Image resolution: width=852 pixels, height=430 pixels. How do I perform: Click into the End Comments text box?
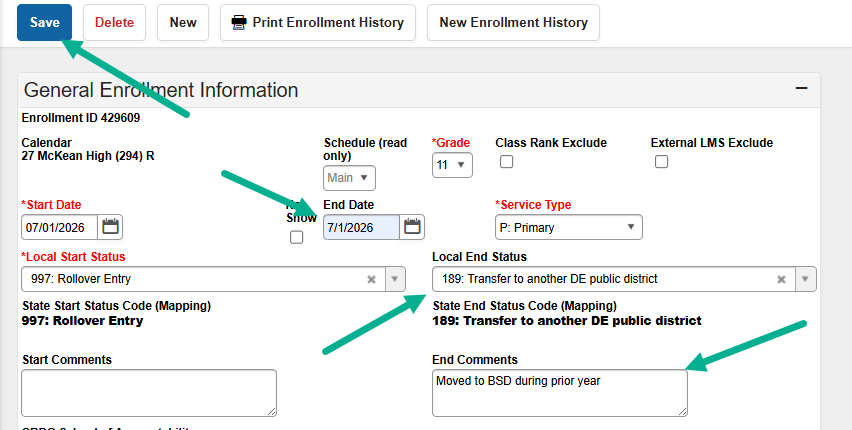[x=560, y=393]
